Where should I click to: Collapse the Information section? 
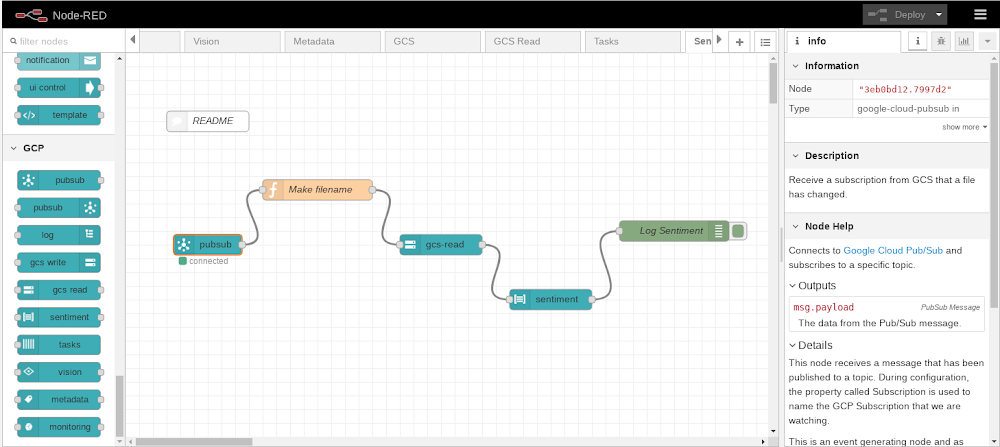point(888,66)
